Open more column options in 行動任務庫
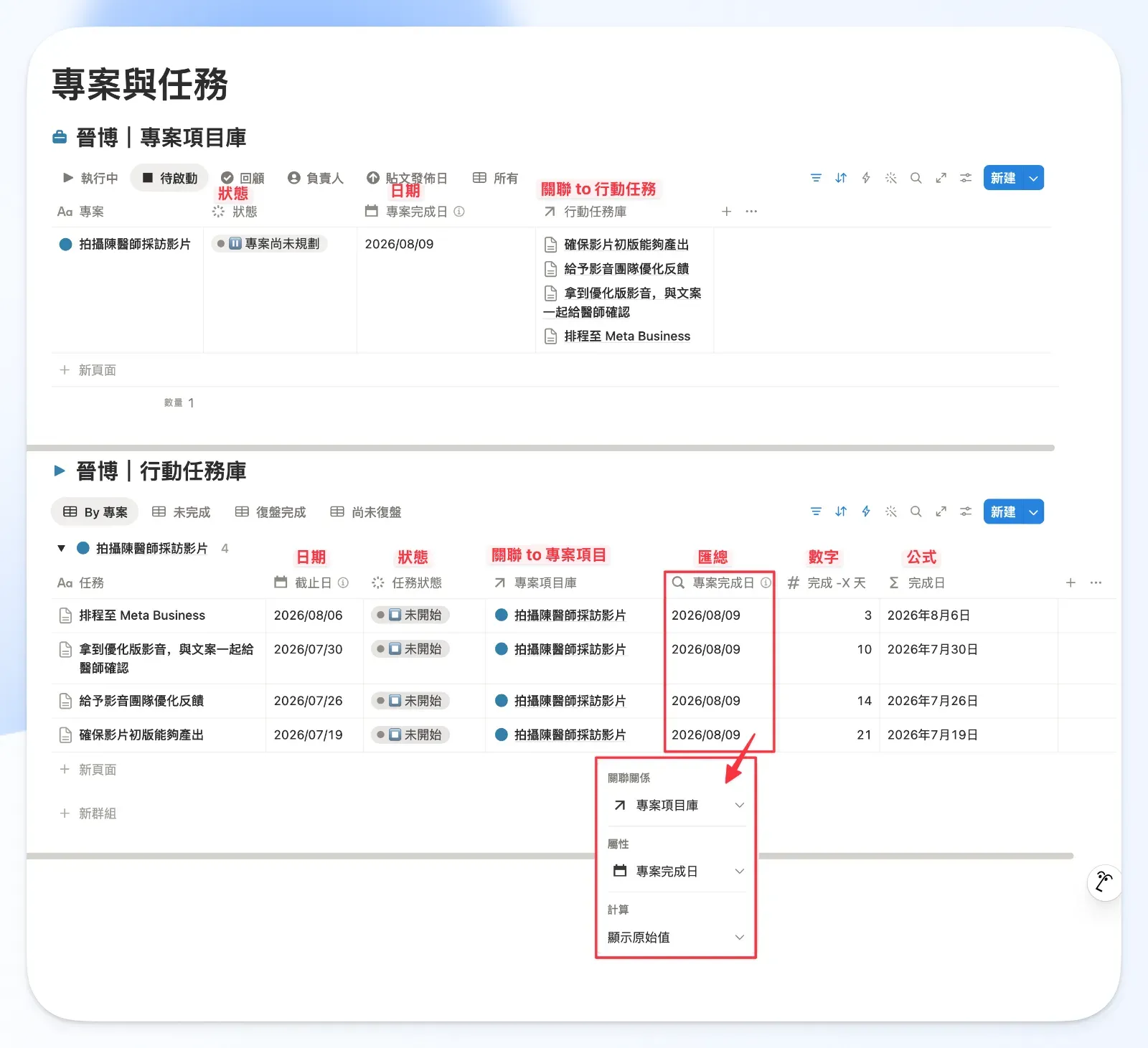 coord(1096,582)
